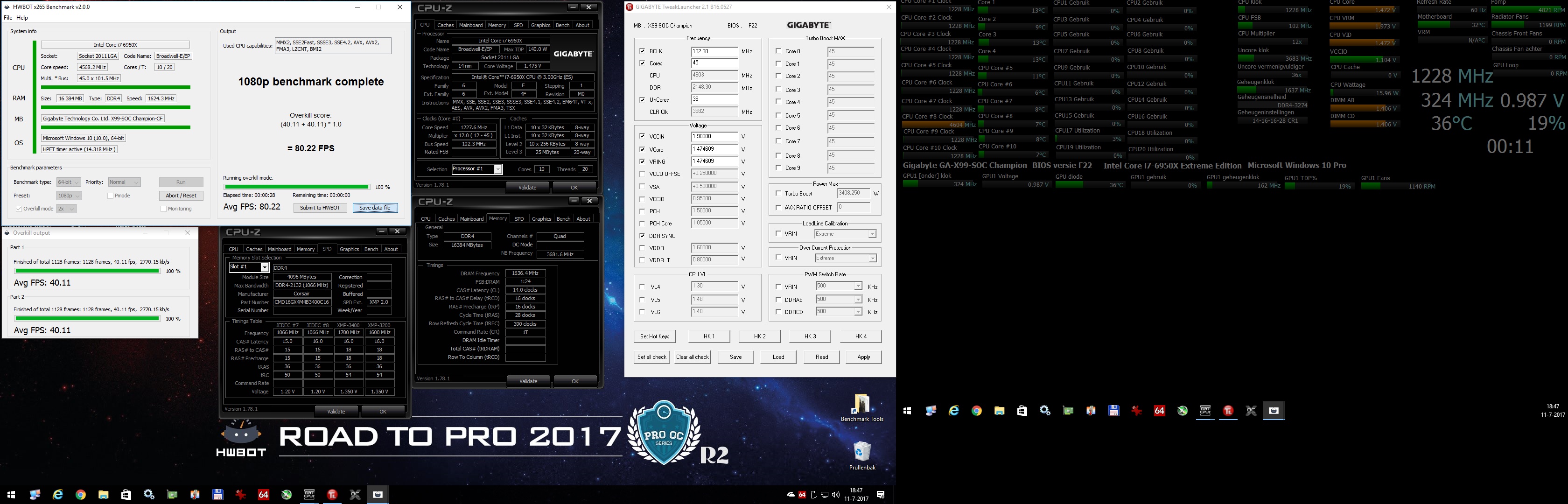The width and height of the screenshot is (1568, 504).
Task: Click the Submit to HWBOT button
Action: (x=320, y=208)
